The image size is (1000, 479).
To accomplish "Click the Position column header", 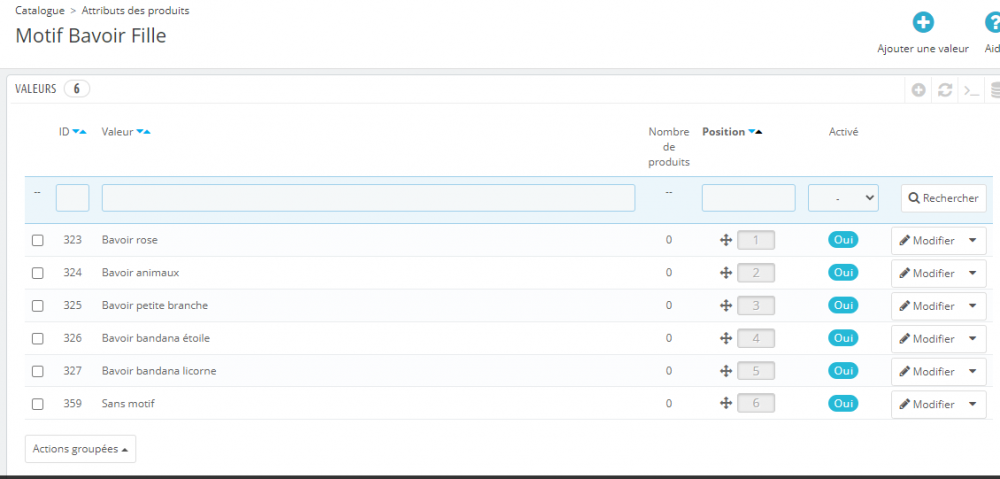I will (724, 131).
